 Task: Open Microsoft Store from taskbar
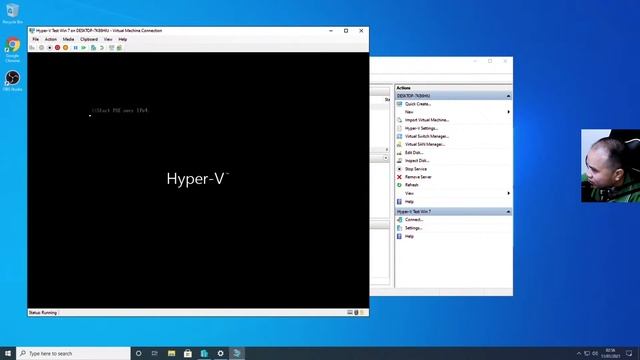188,353
